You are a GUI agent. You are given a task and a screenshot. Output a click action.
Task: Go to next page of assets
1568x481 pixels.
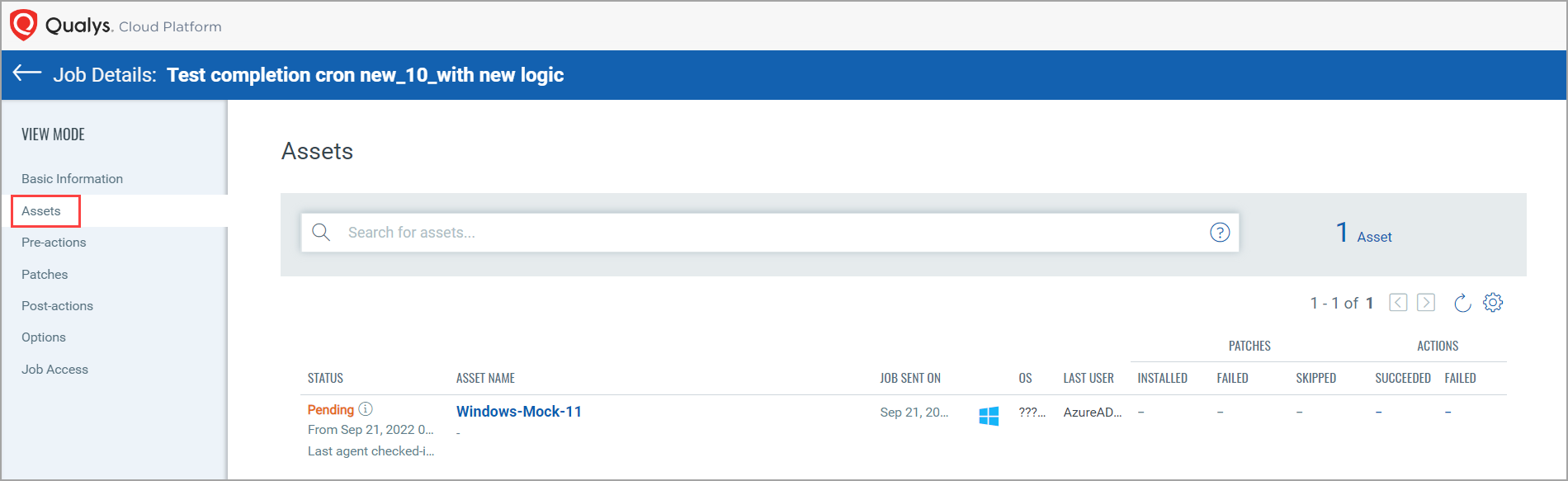(x=1426, y=303)
